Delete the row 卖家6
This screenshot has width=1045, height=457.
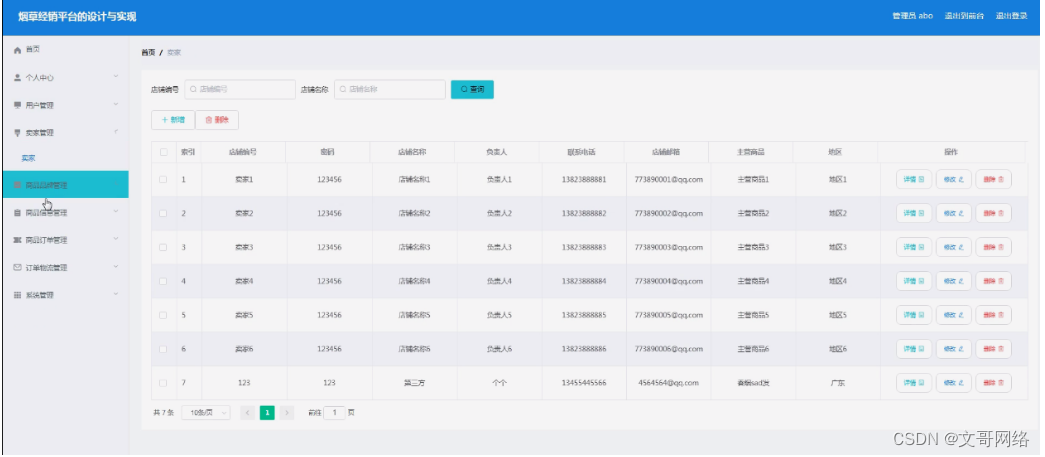[x=994, y=349]
